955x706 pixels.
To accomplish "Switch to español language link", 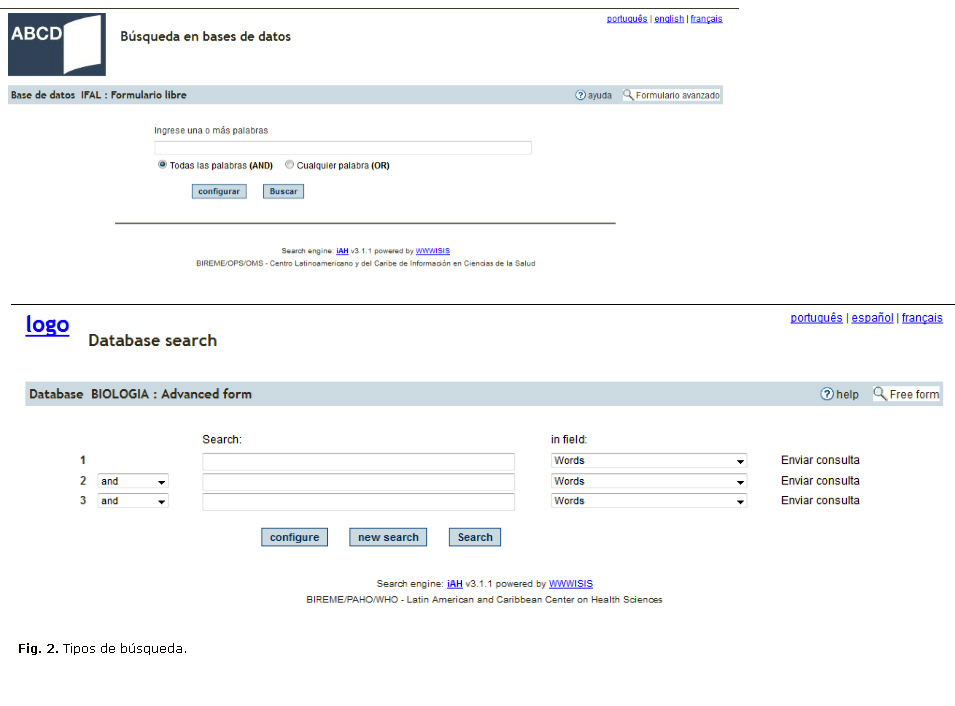I will point(872,318).
